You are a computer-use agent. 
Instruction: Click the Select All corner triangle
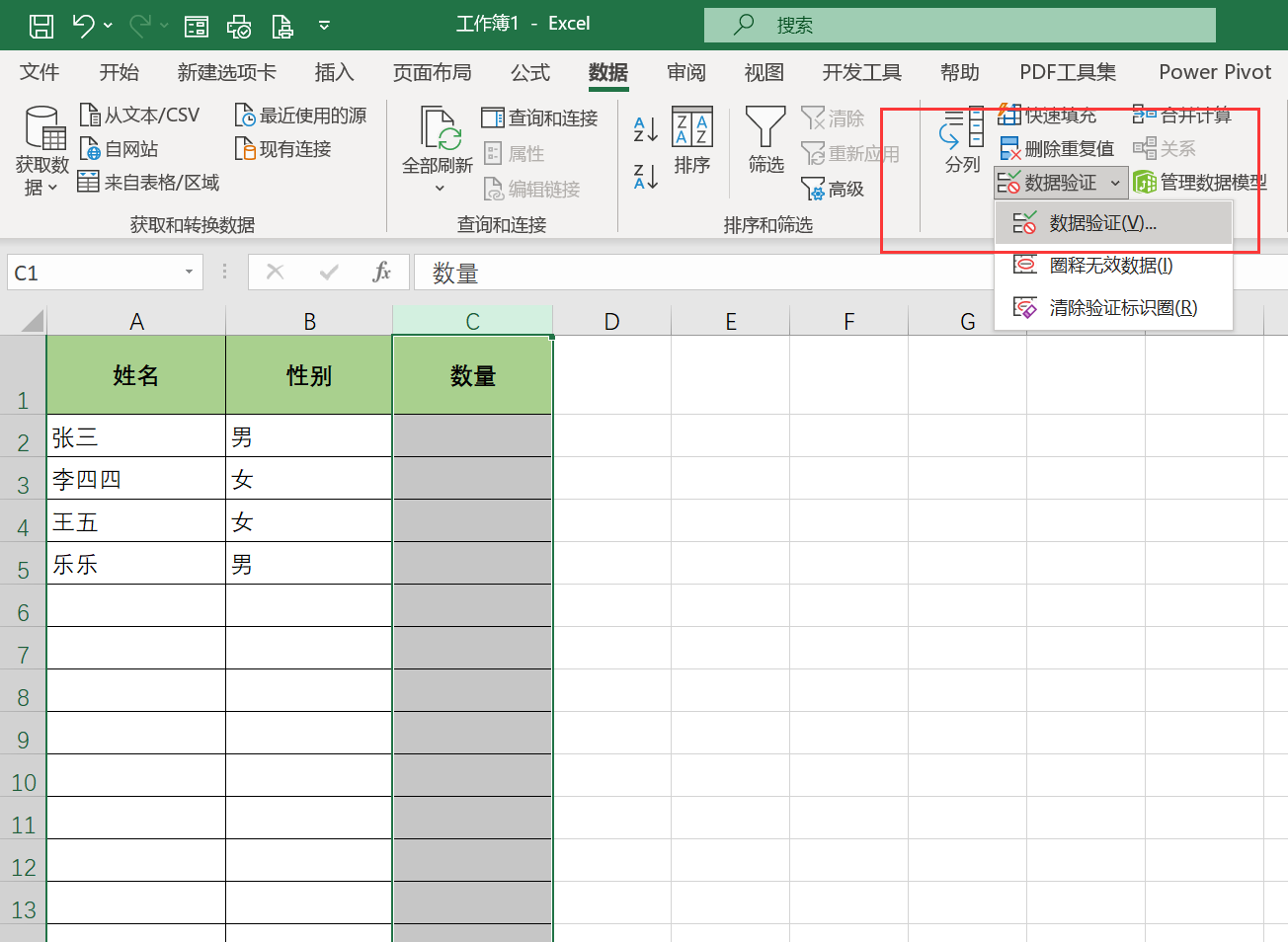(x=32, y=320)
